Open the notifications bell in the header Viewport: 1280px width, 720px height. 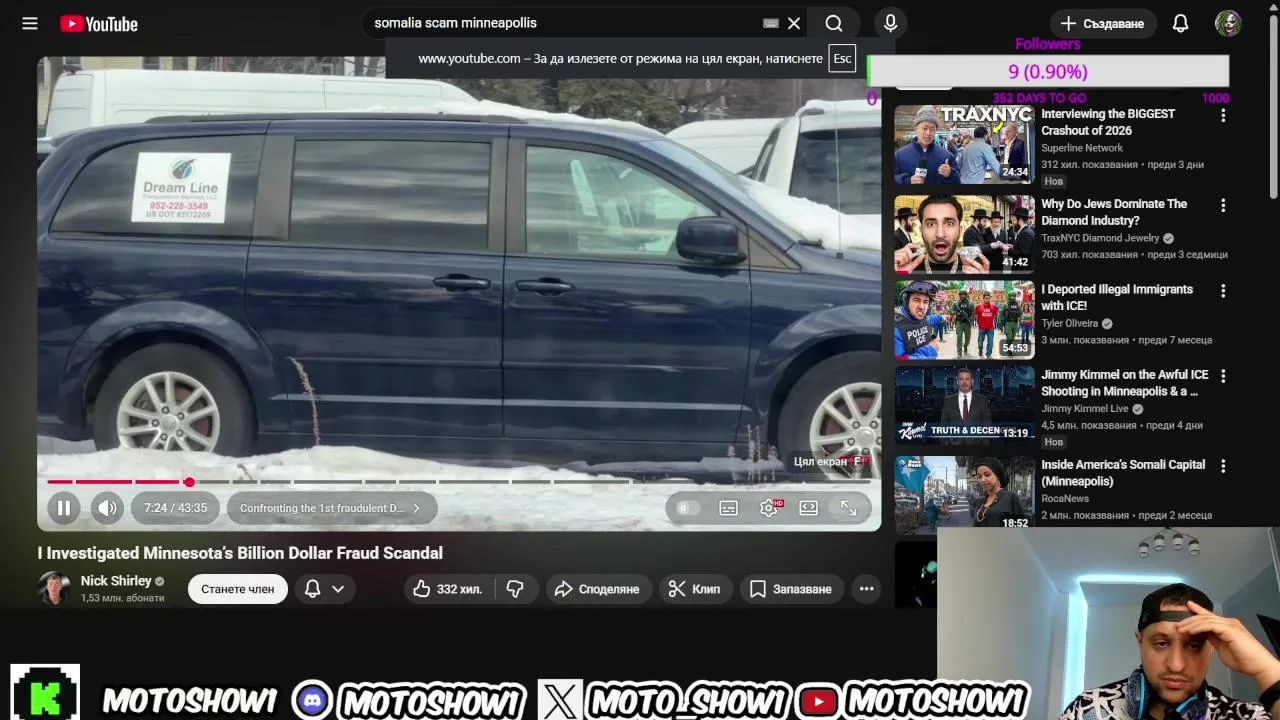[1180, 23]
